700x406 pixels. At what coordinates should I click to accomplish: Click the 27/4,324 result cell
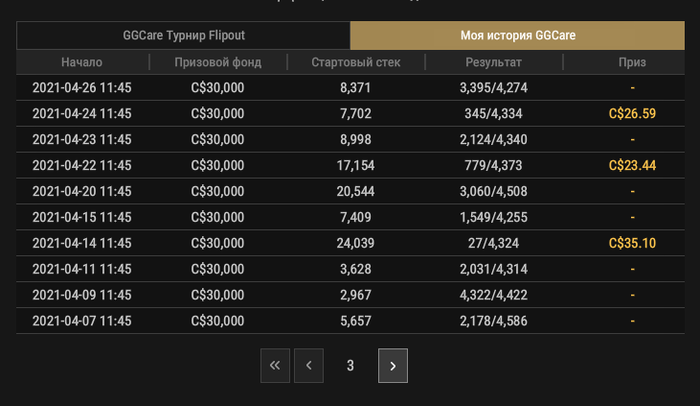pyautogui.click(x=493, y=243)
